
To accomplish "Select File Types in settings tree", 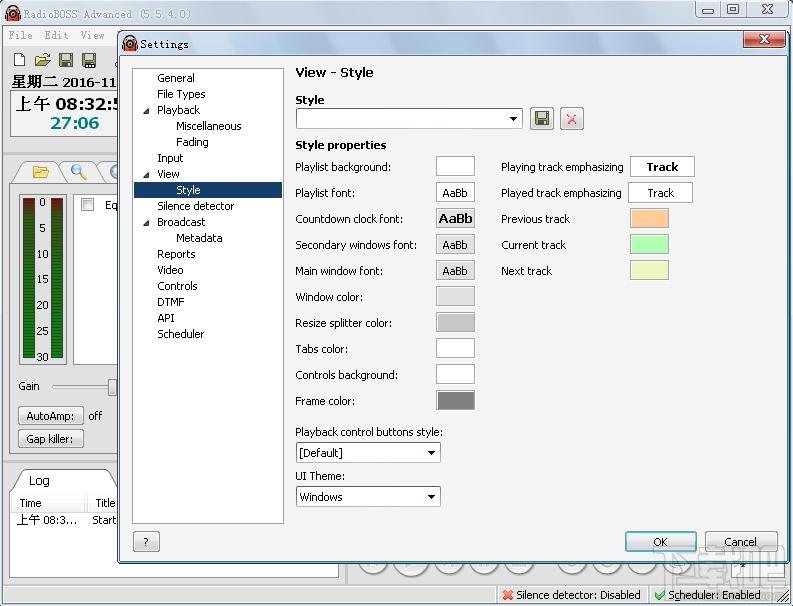I will tap(181, 94).
